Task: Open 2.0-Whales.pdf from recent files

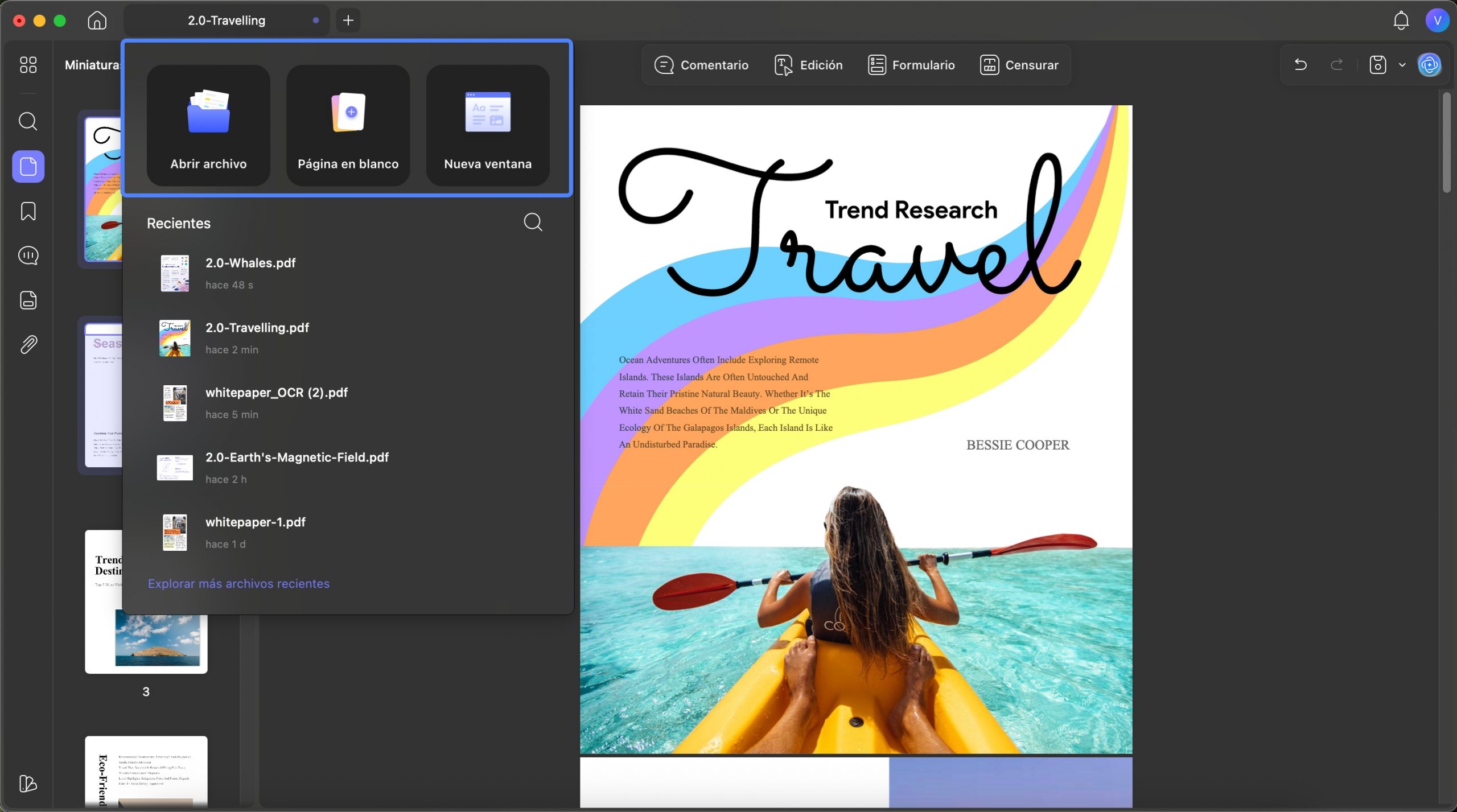Action: click(348, 273)
